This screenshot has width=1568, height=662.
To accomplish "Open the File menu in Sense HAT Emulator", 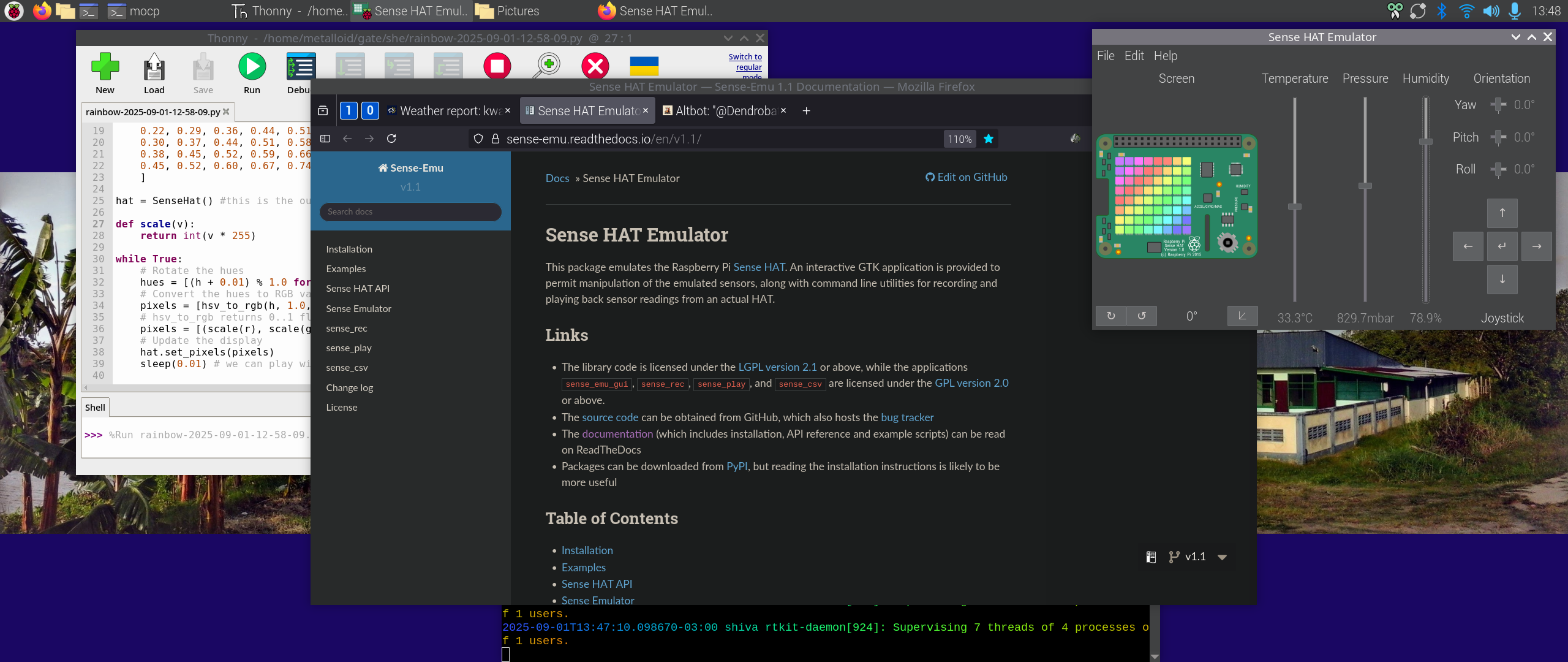I will [x=1106, y=56].
